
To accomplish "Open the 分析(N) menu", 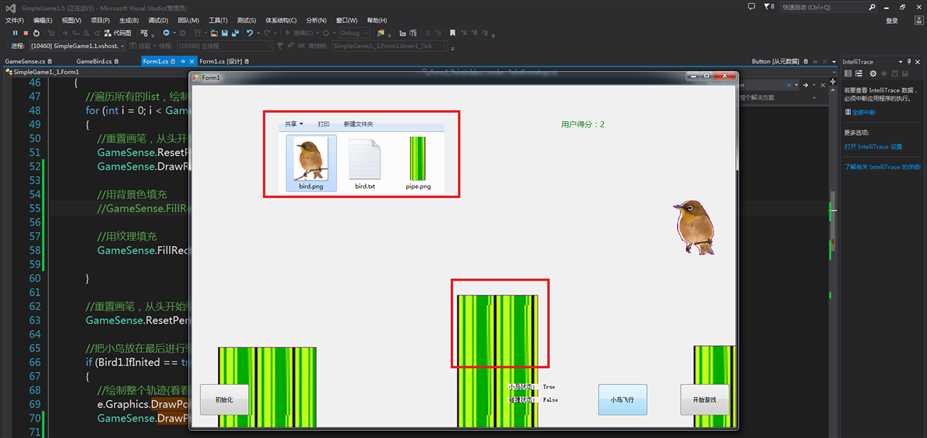I will [317, 20].
